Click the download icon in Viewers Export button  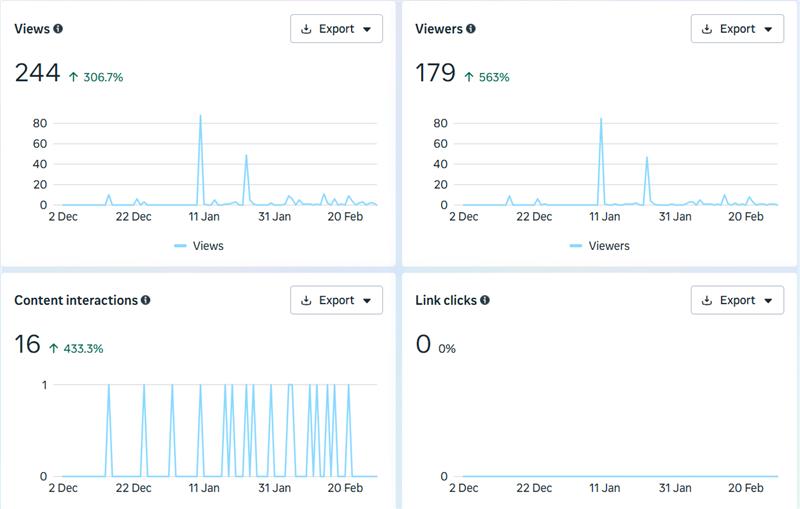tap(707, 29)
